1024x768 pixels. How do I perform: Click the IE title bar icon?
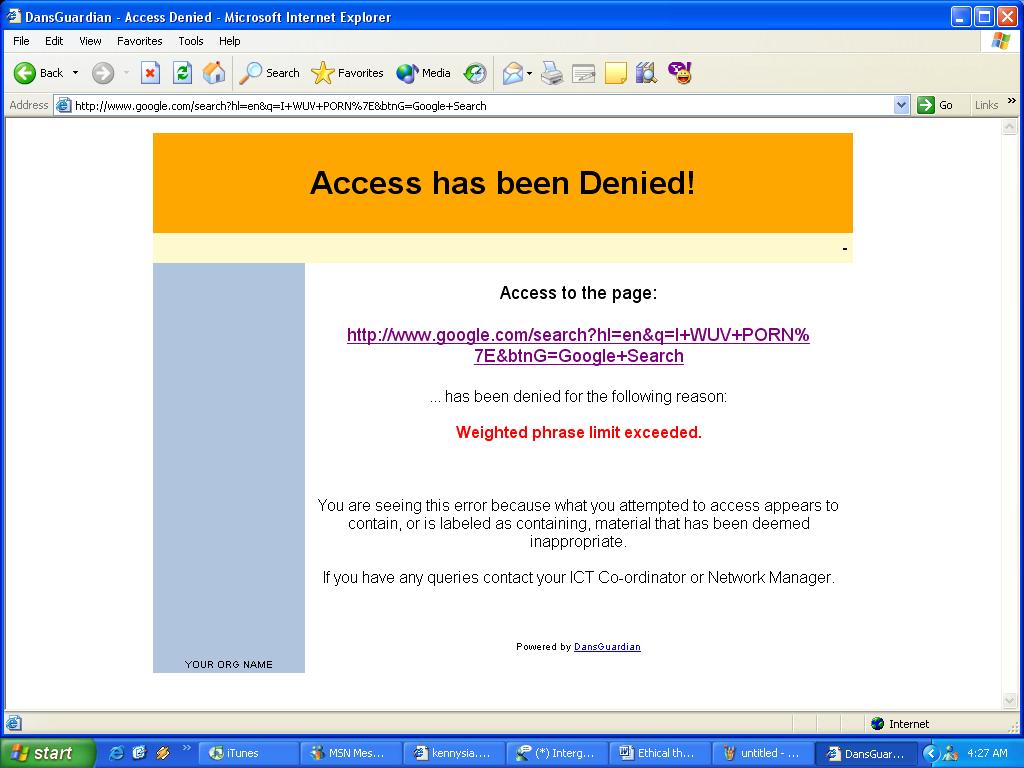pyautogui.click(x=13, y=16)
